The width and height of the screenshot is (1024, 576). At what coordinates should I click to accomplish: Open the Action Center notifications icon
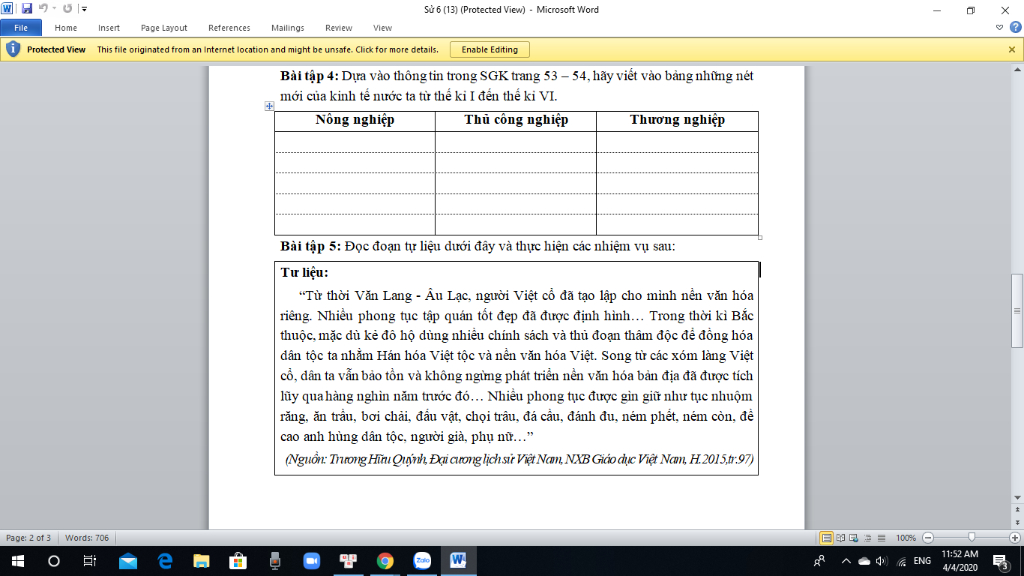click(x=1000, y=561)
